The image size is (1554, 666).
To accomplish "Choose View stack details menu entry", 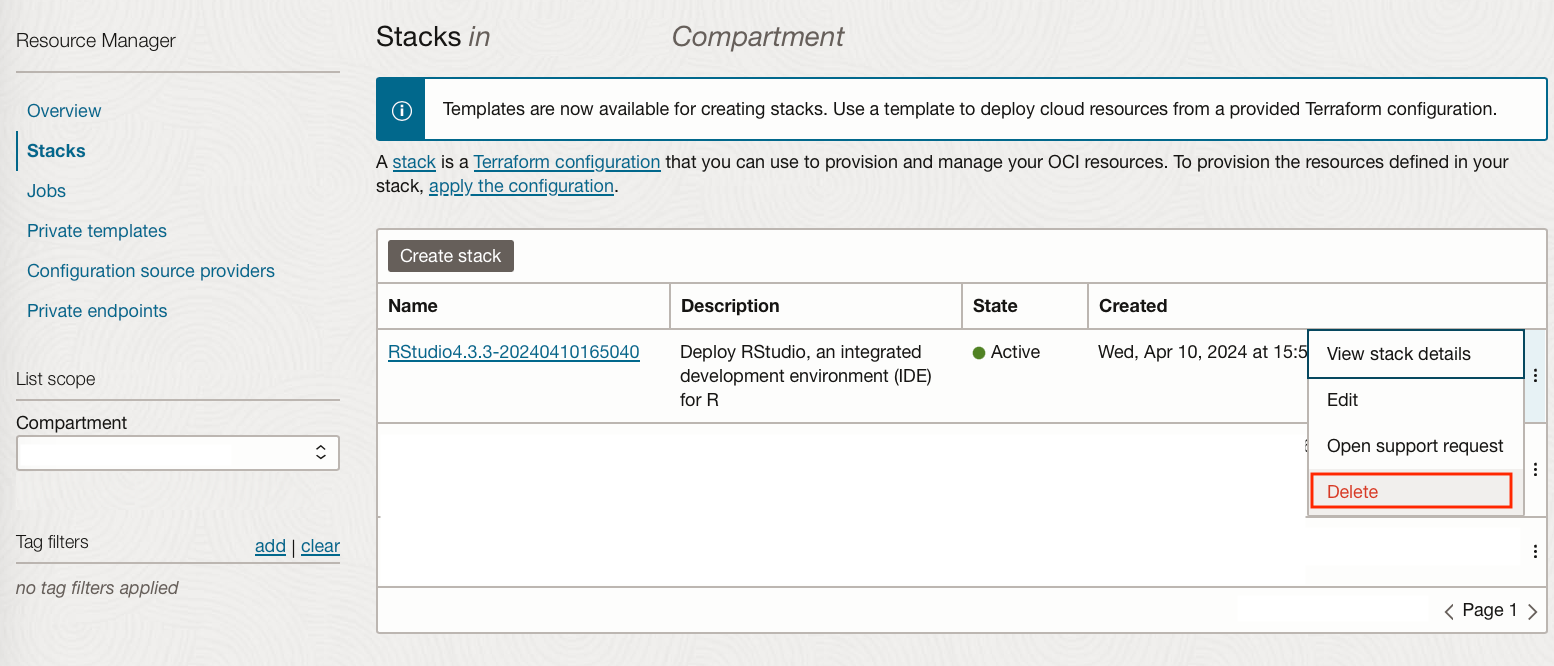I will coord(1415,354).
